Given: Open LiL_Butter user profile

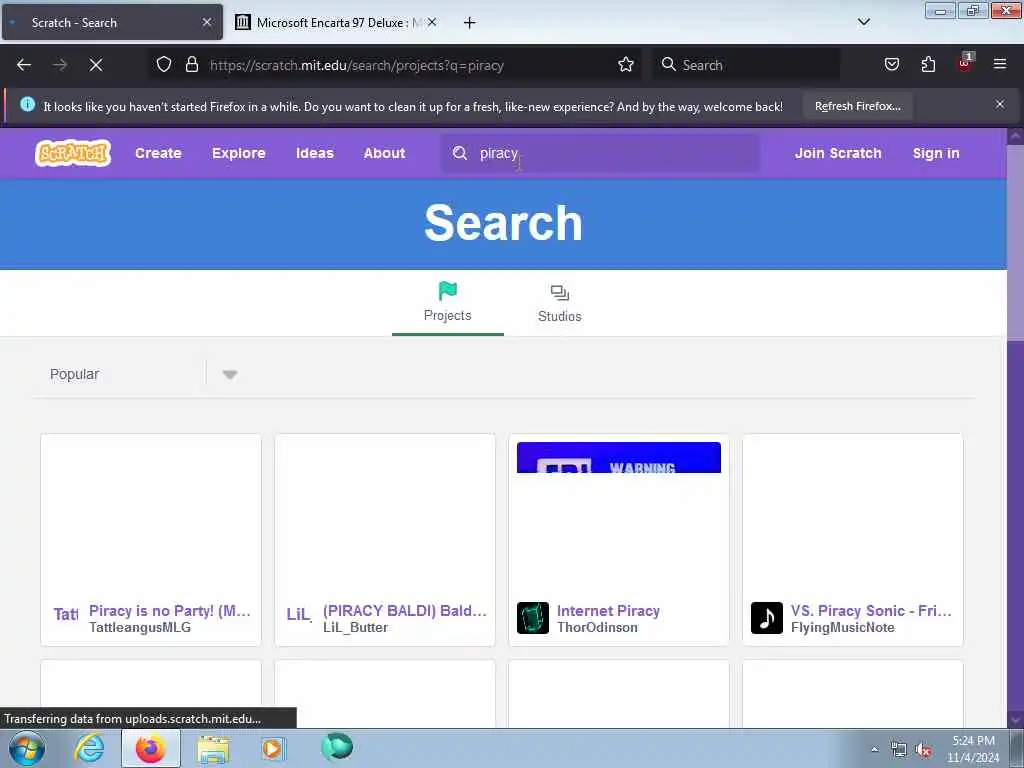Looking at the screenshot, I should click(x=355, y=628).
